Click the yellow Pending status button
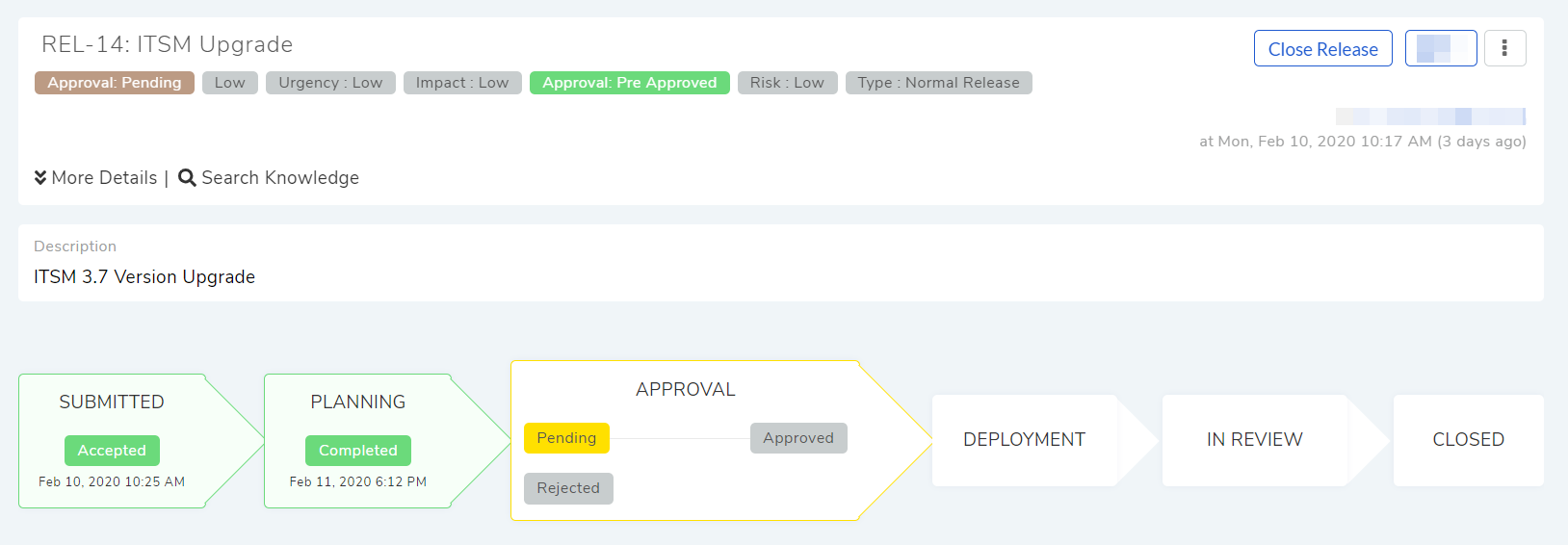Image resolution: width=1568 pixels, height=545 pixels. pos(566,438)
